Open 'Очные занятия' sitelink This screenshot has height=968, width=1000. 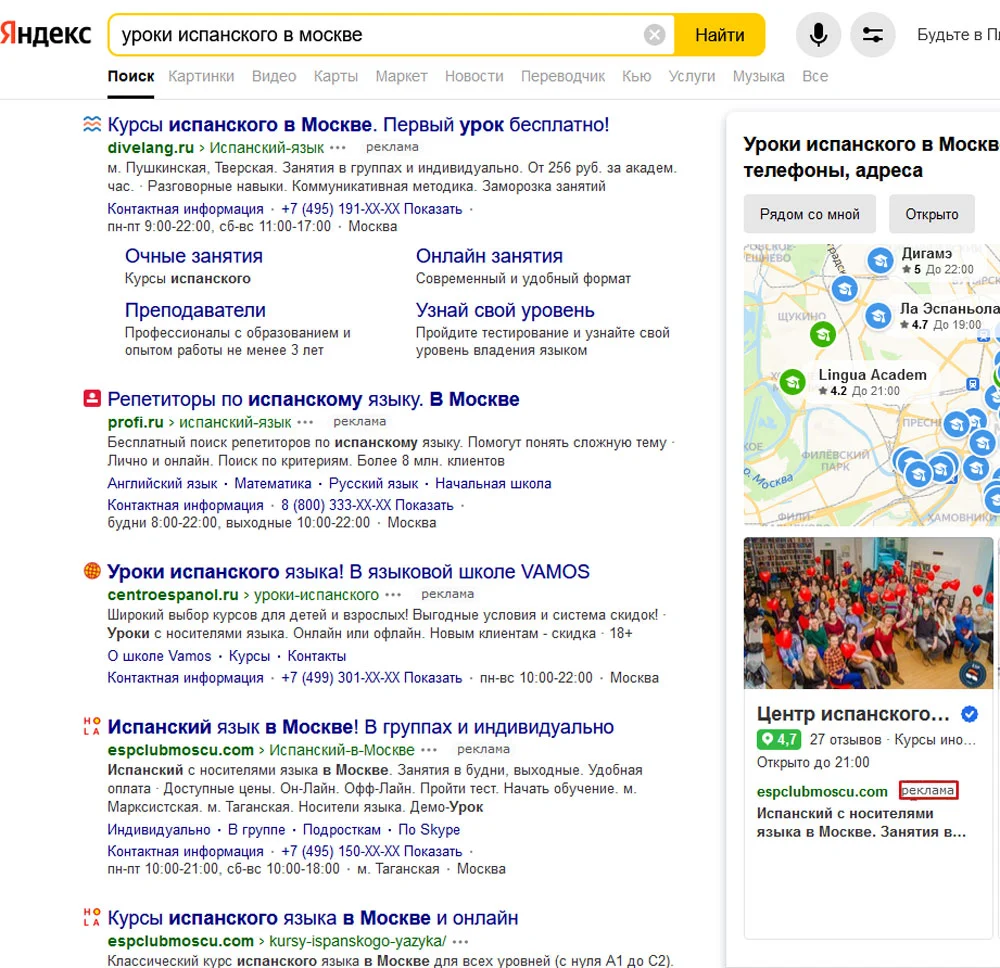193,256
